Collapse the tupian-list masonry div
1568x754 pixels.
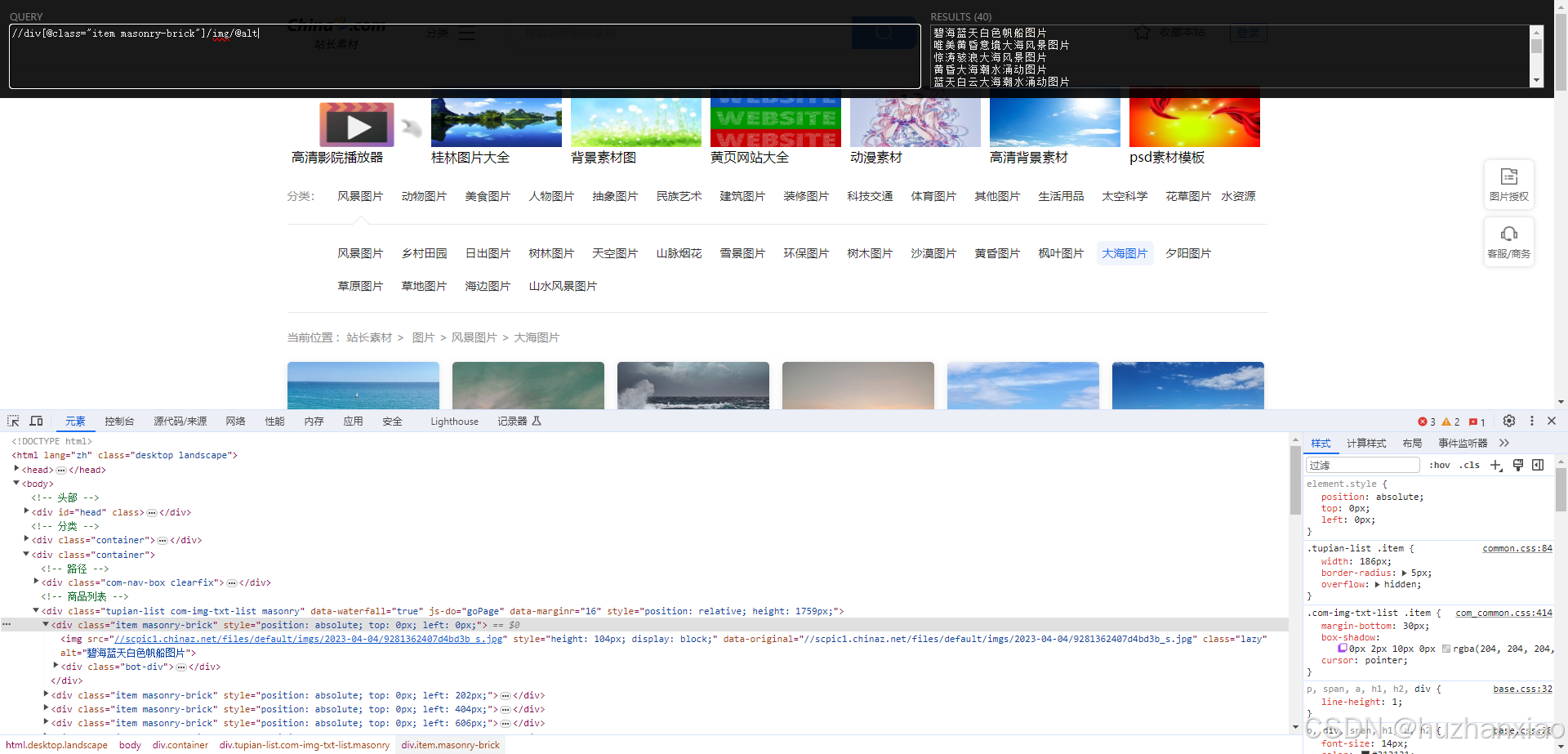click(x=36, y=610)
